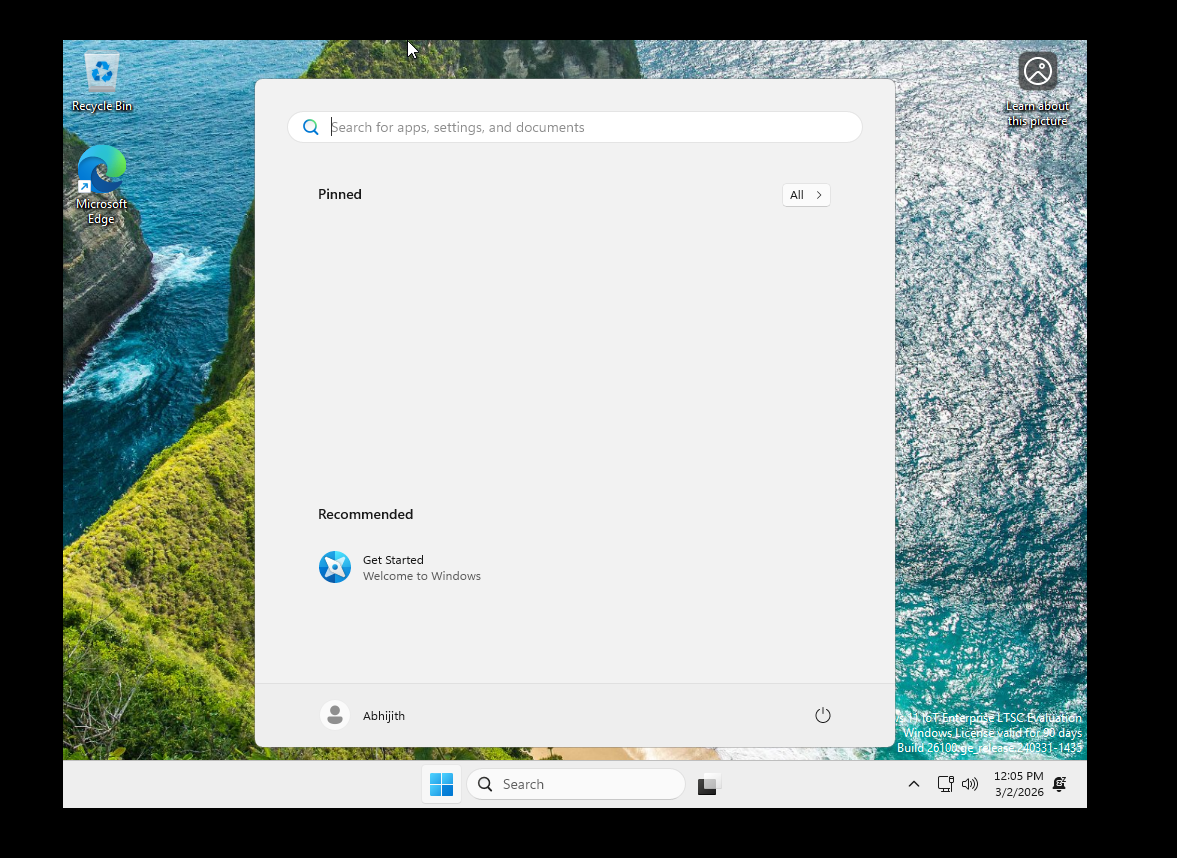1177x858 pixels.
Task: Click the search magnifier inside the Start menu
Action: pyautogui.click(x=311, y=127)
